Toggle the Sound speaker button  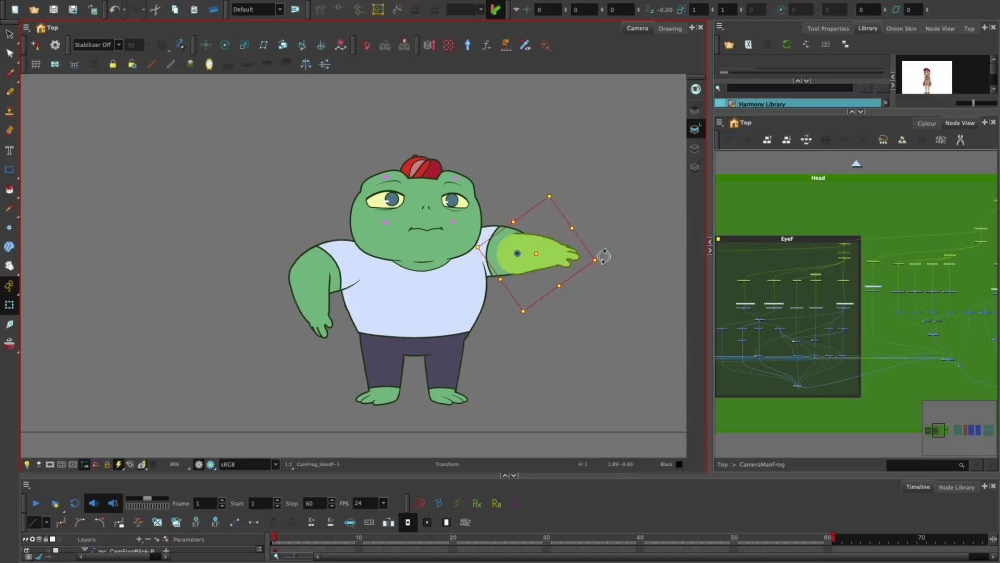(x=94, y=504)
